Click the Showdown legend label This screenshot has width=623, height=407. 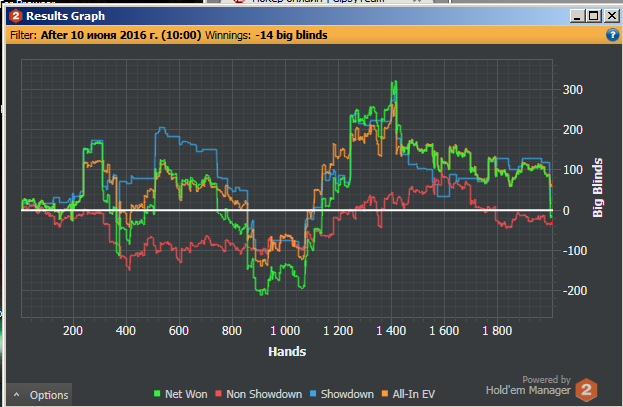(x=347, y=394)
